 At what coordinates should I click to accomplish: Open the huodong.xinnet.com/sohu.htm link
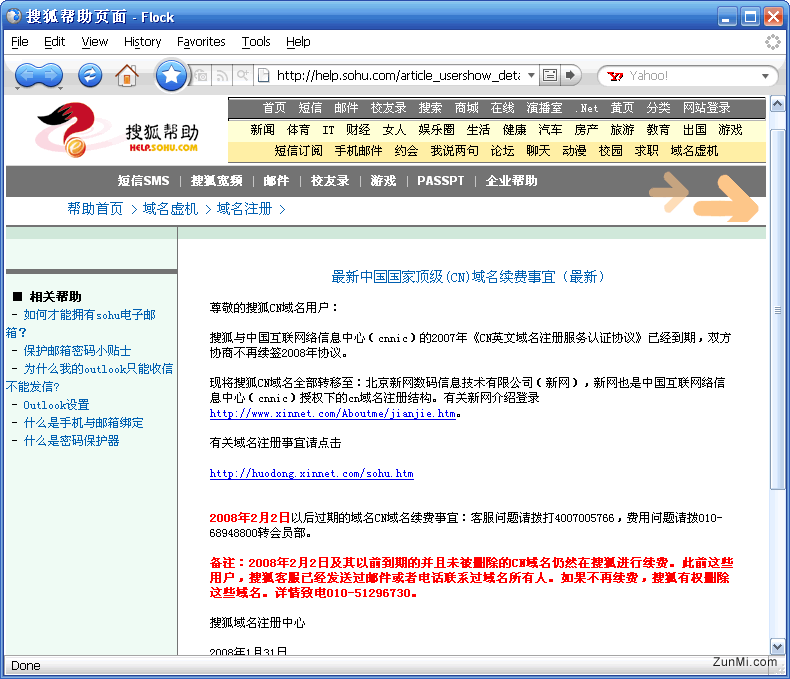[x=311, y=474]
